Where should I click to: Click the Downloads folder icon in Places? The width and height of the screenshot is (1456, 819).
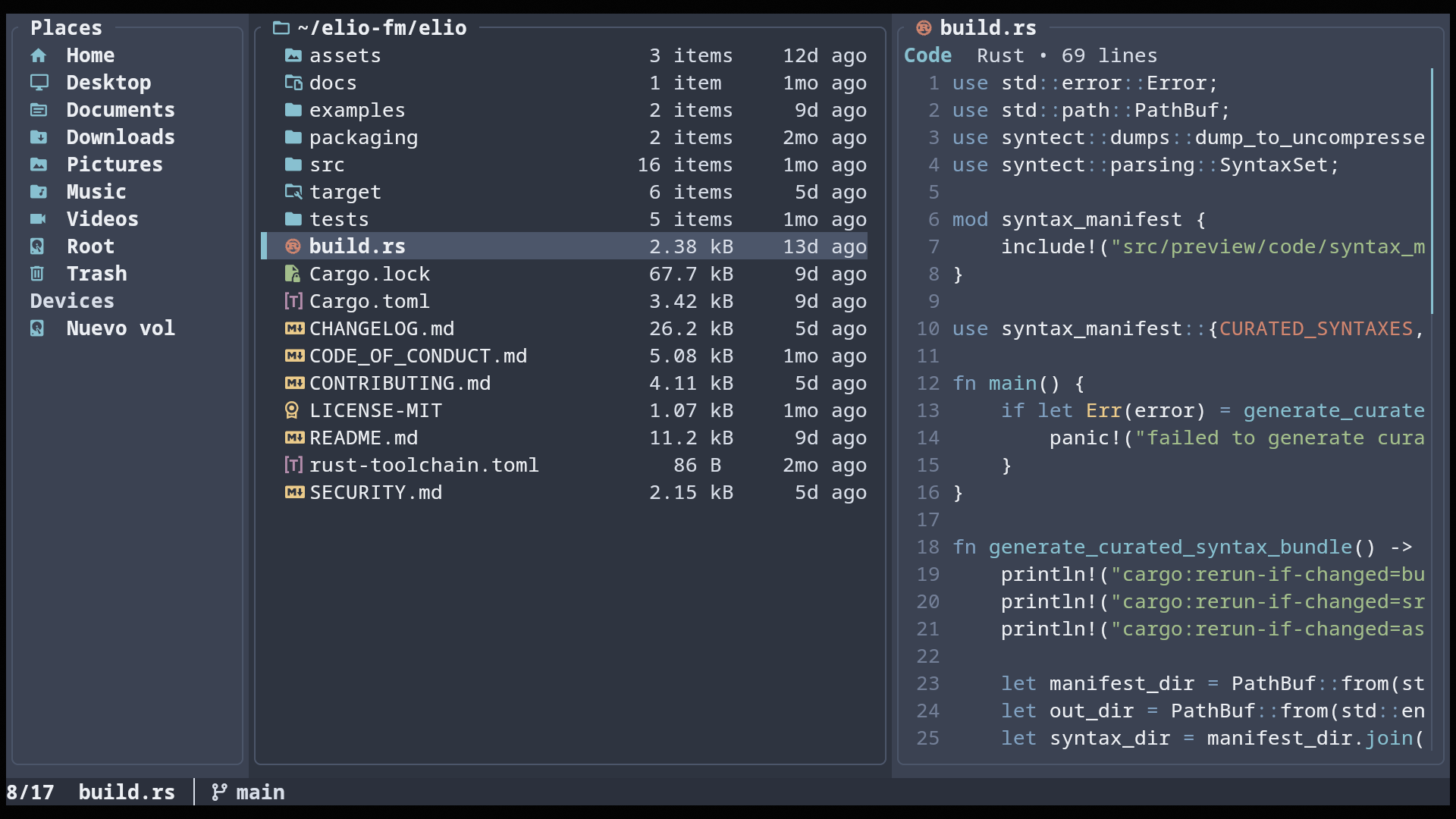[x=39, y=137]
